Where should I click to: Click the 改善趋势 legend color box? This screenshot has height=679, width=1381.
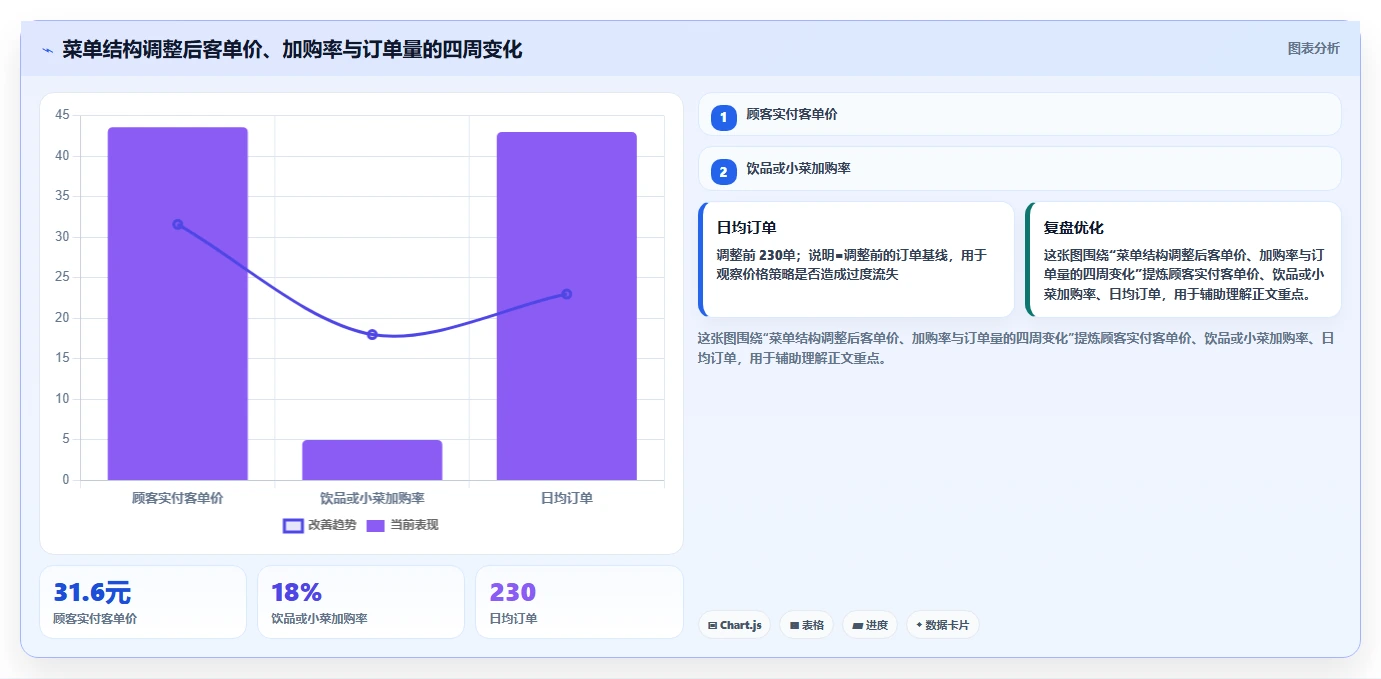[x=293, y=525]
